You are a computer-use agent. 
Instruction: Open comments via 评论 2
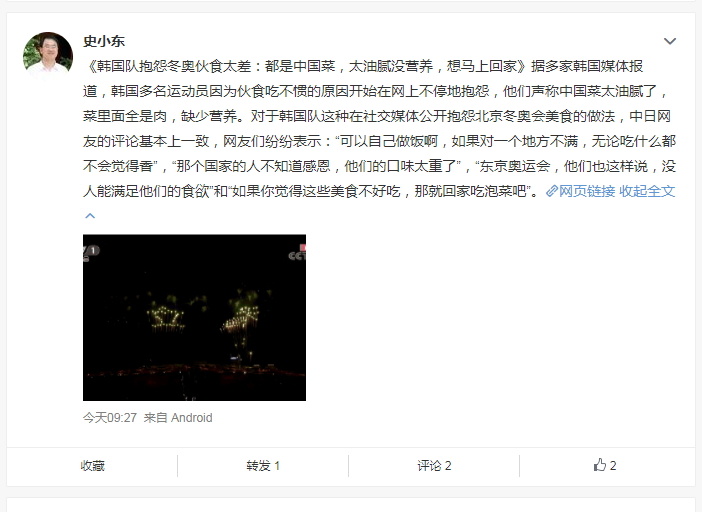coord(434,466)
